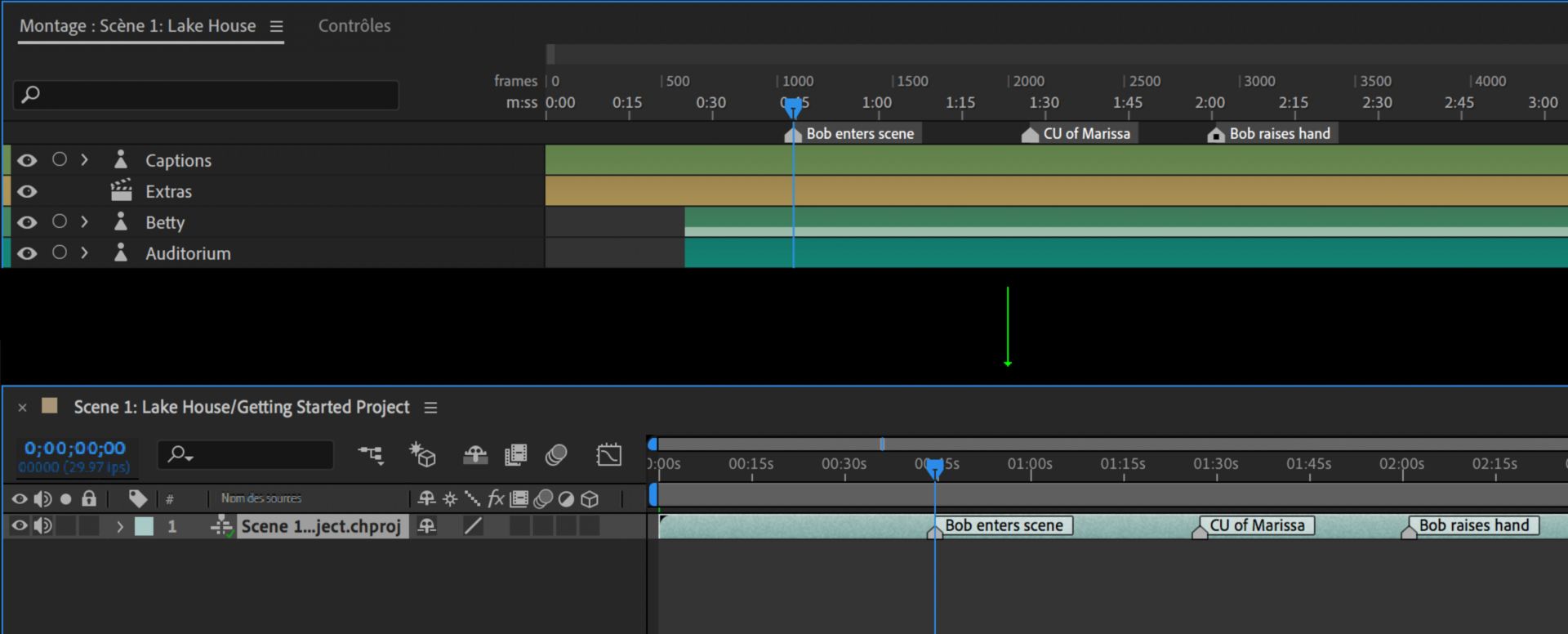Open the Composition Mini-Flowchart button
The width and height of the screenshot is (1568, 634).
(371, 454)
